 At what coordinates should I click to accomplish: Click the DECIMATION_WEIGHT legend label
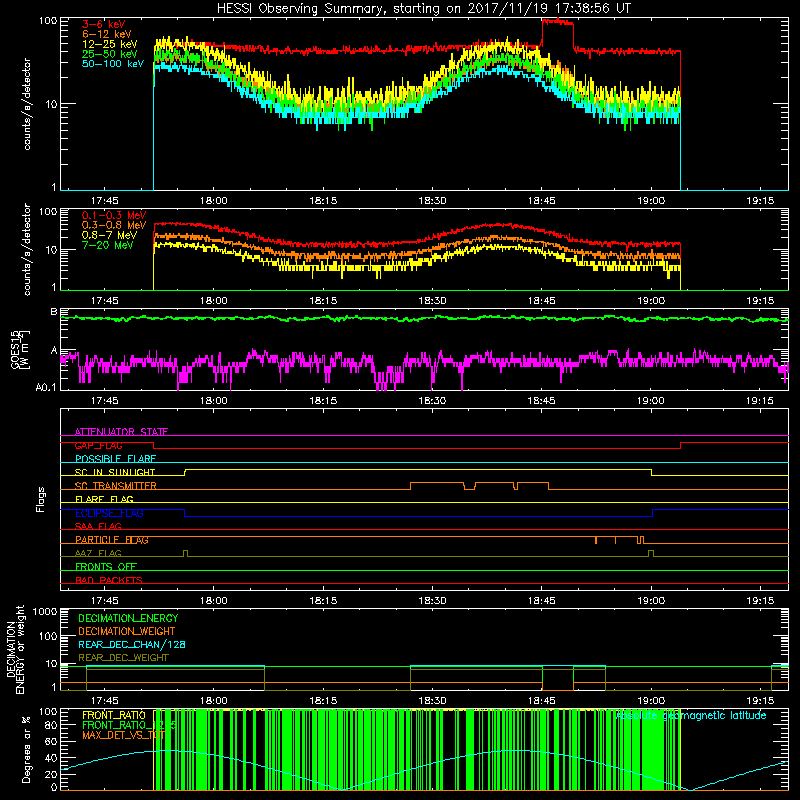(127, 631)
